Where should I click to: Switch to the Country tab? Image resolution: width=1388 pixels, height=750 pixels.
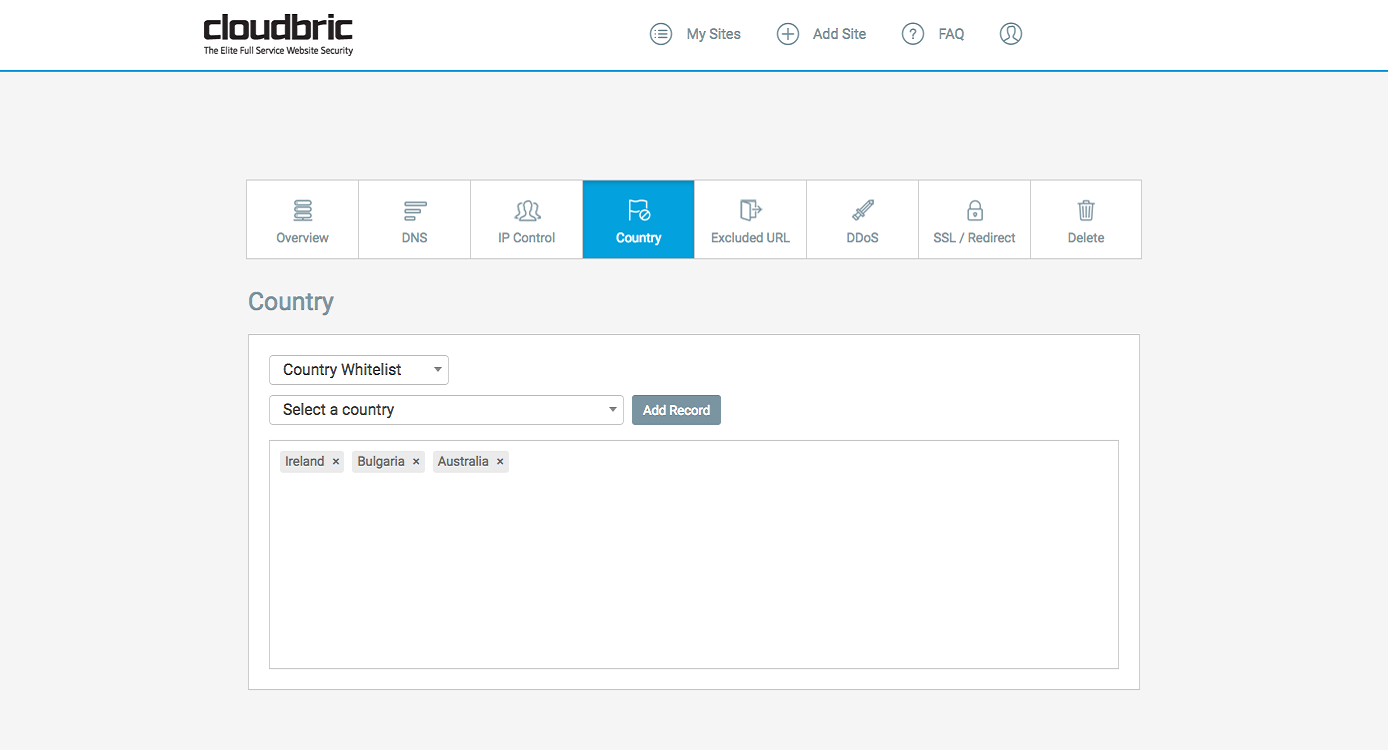(x=638, y=220)
